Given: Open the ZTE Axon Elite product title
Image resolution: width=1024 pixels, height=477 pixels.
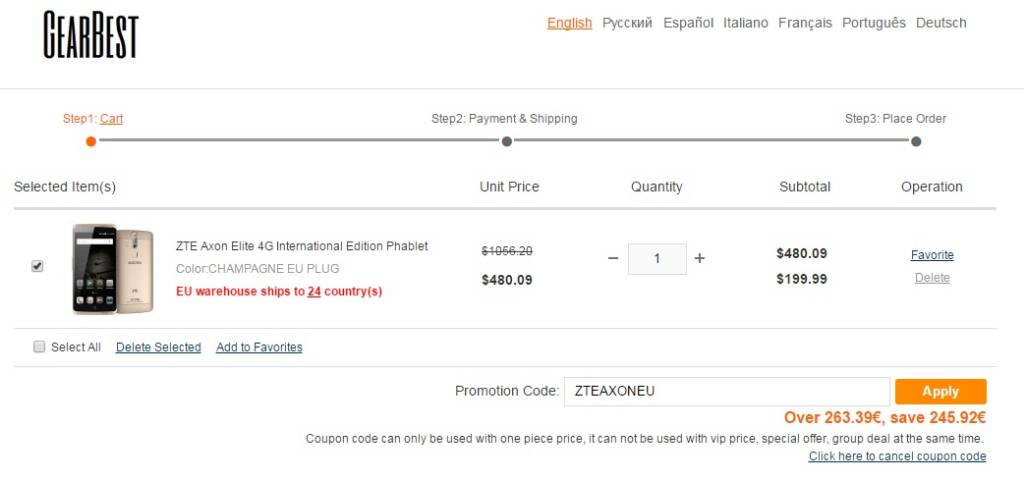Looking at the screenshot, I should [302, 246].
